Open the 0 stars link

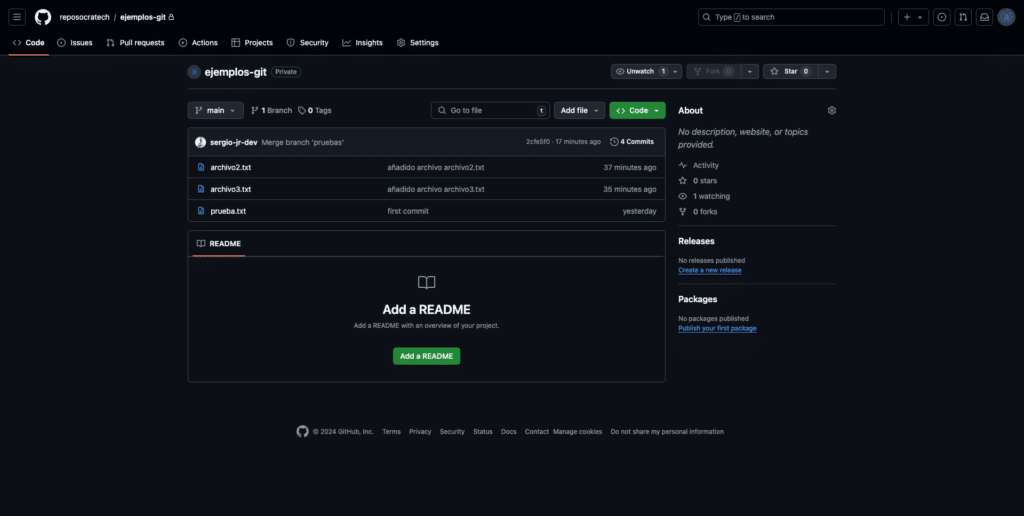pyautogui.click(x=697, y=180)
